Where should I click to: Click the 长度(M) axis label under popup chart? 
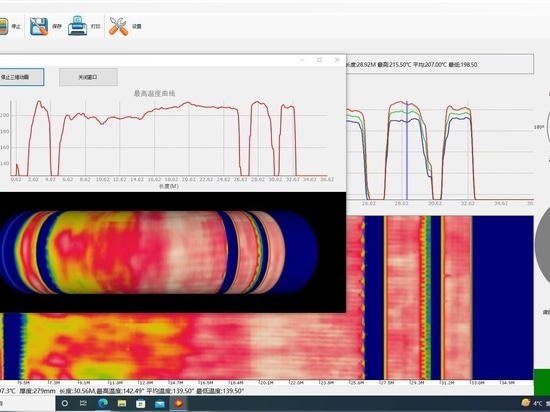pyautogui.click(x=169, y=186)
